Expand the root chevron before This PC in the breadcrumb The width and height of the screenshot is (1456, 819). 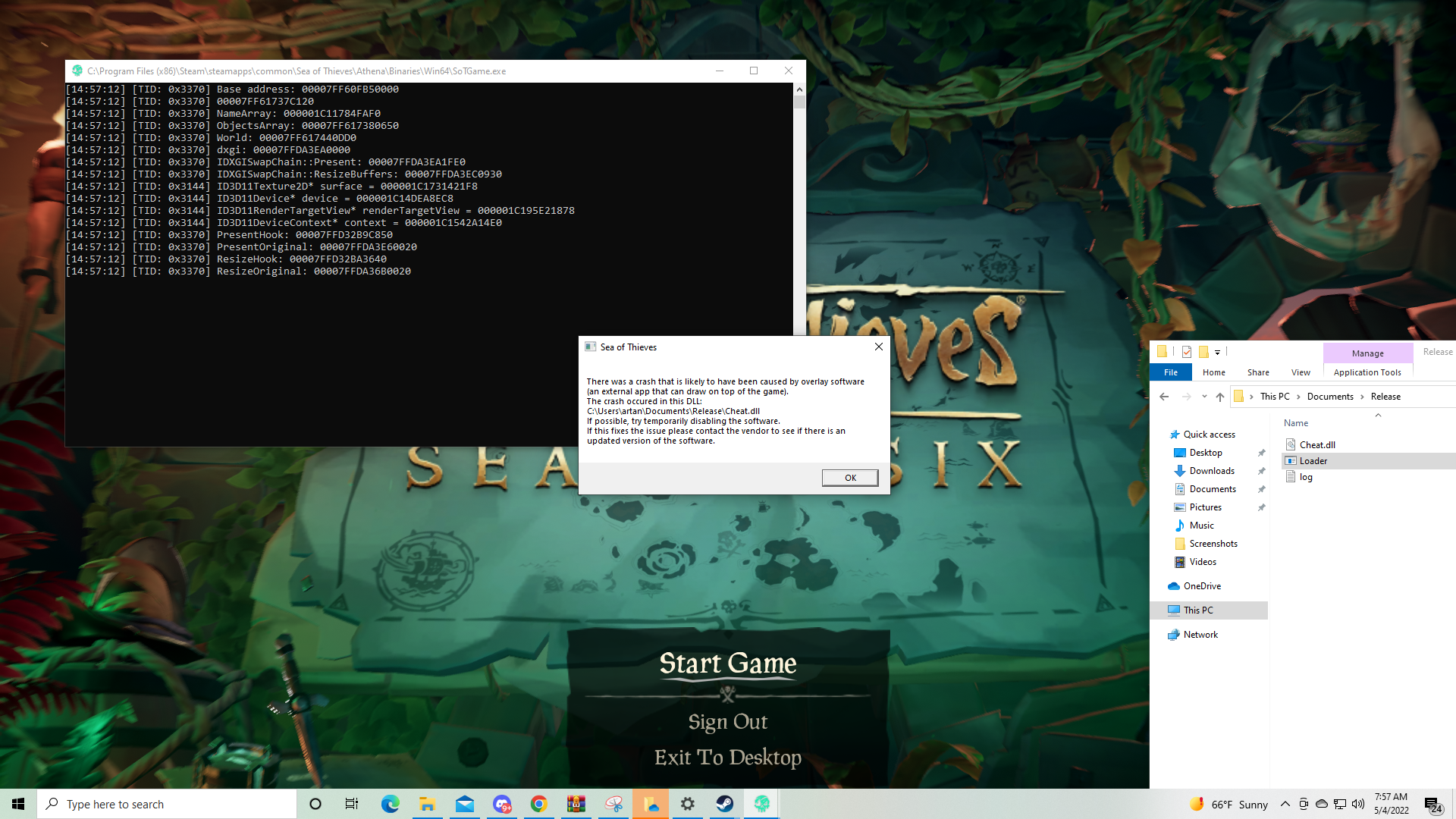[1251, 397]
